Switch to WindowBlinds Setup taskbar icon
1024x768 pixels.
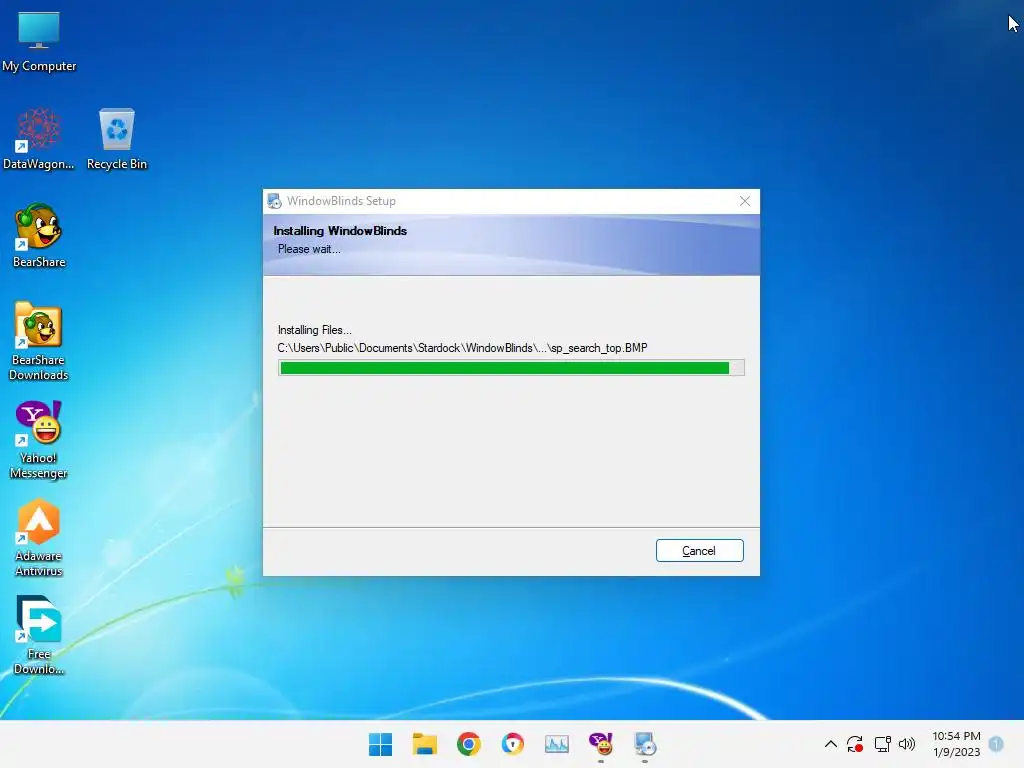click(x=645, y=744)
